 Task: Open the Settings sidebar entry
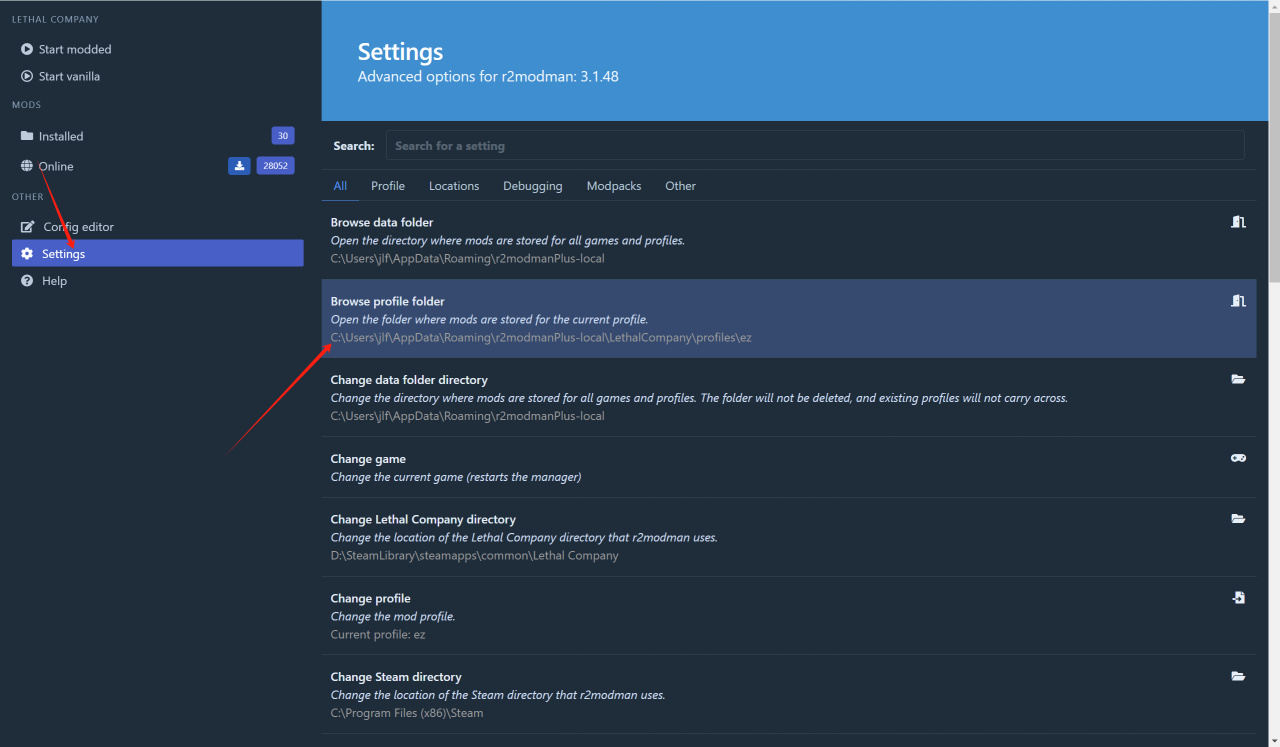pos(157,254)
